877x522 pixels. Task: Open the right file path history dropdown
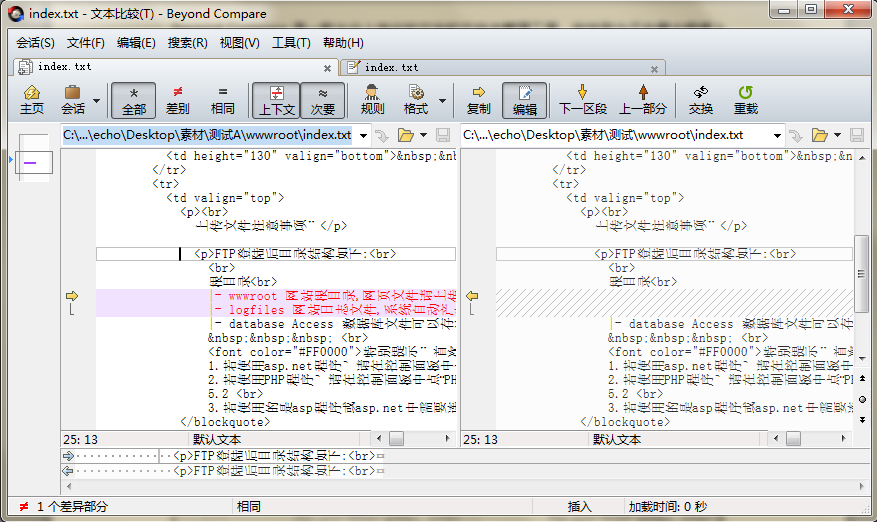click(x=777, y=135)
